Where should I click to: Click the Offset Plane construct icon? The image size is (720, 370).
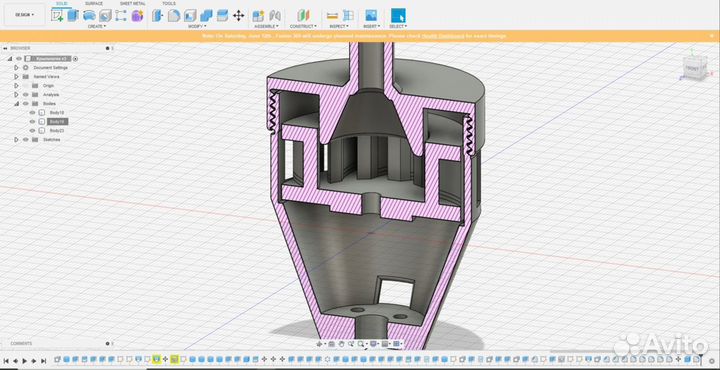[x=303, y=16]
